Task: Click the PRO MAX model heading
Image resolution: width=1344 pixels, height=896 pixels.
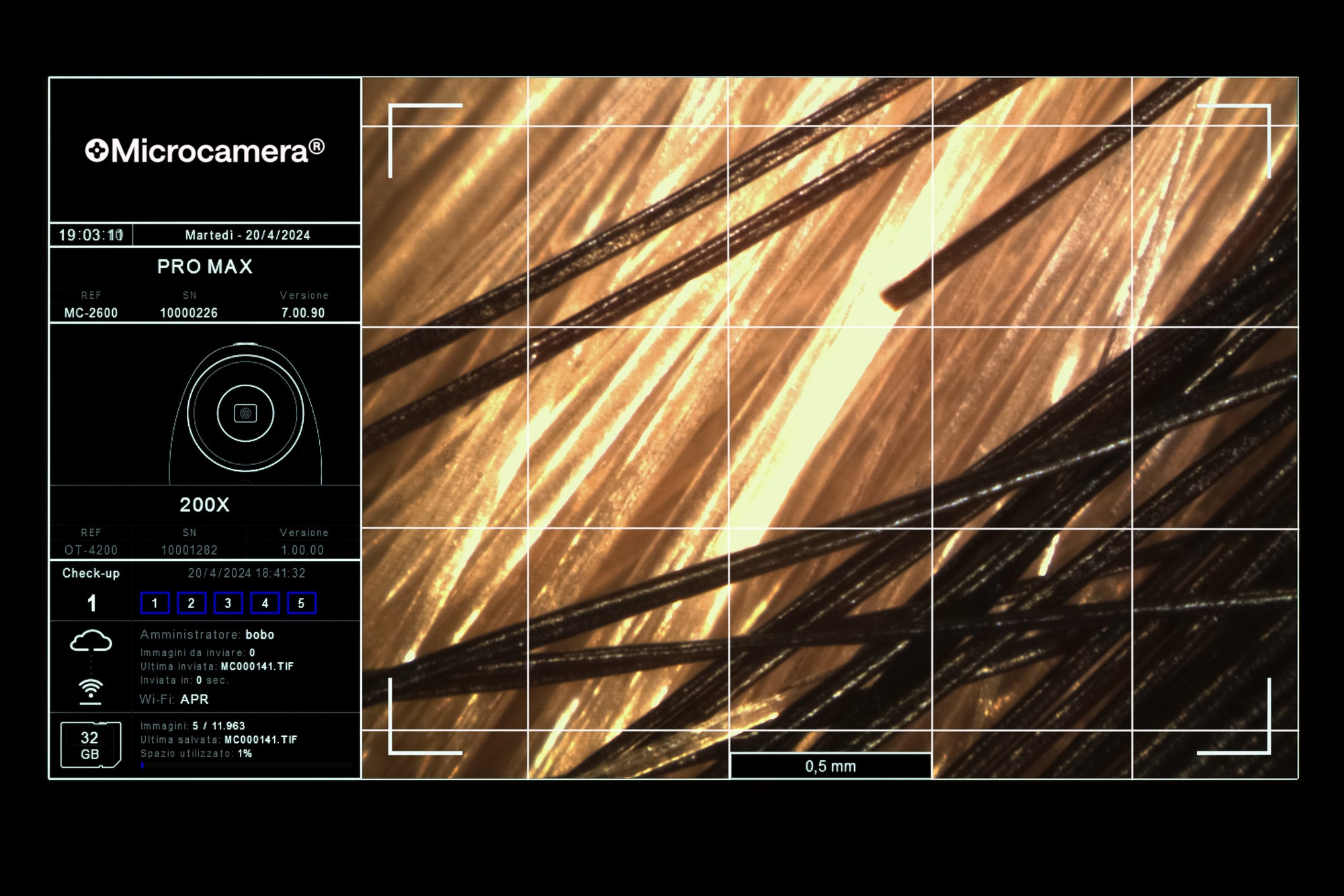Action: (205, 267)
